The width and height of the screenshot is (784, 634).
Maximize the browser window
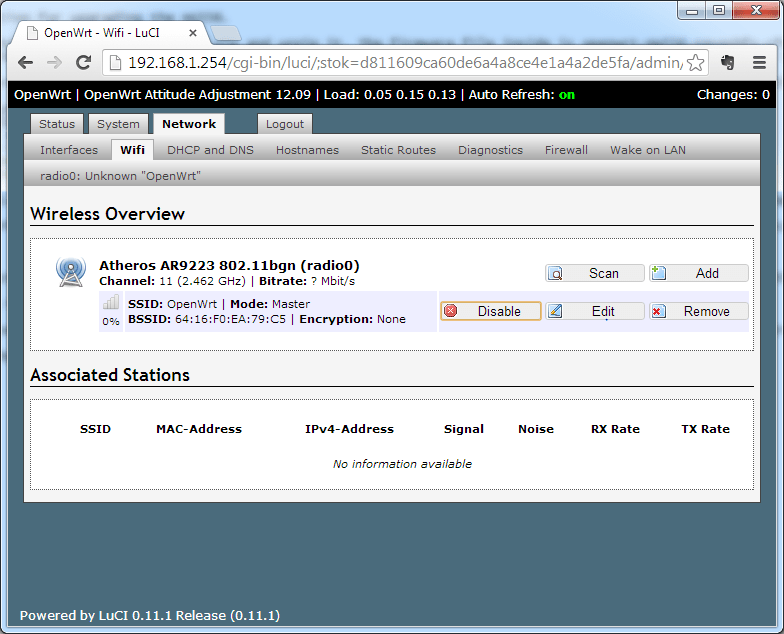coord(718,10)
